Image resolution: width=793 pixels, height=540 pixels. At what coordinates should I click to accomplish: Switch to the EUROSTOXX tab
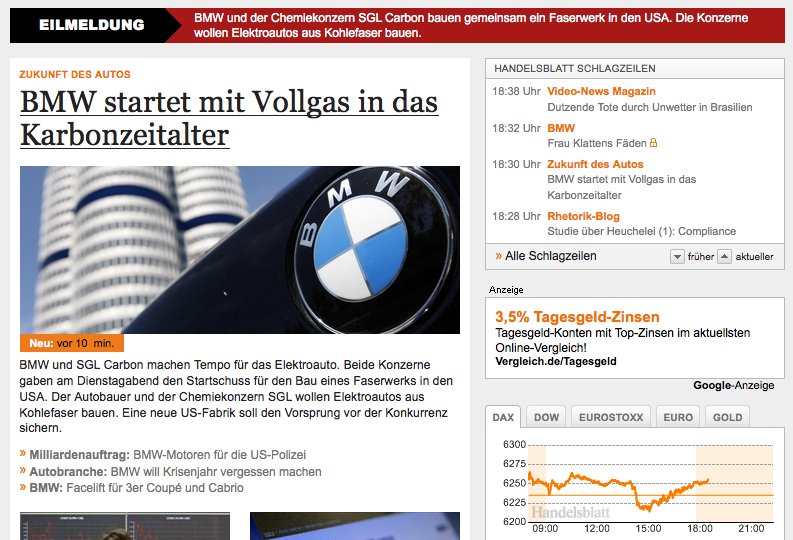[x=611, y=417]
